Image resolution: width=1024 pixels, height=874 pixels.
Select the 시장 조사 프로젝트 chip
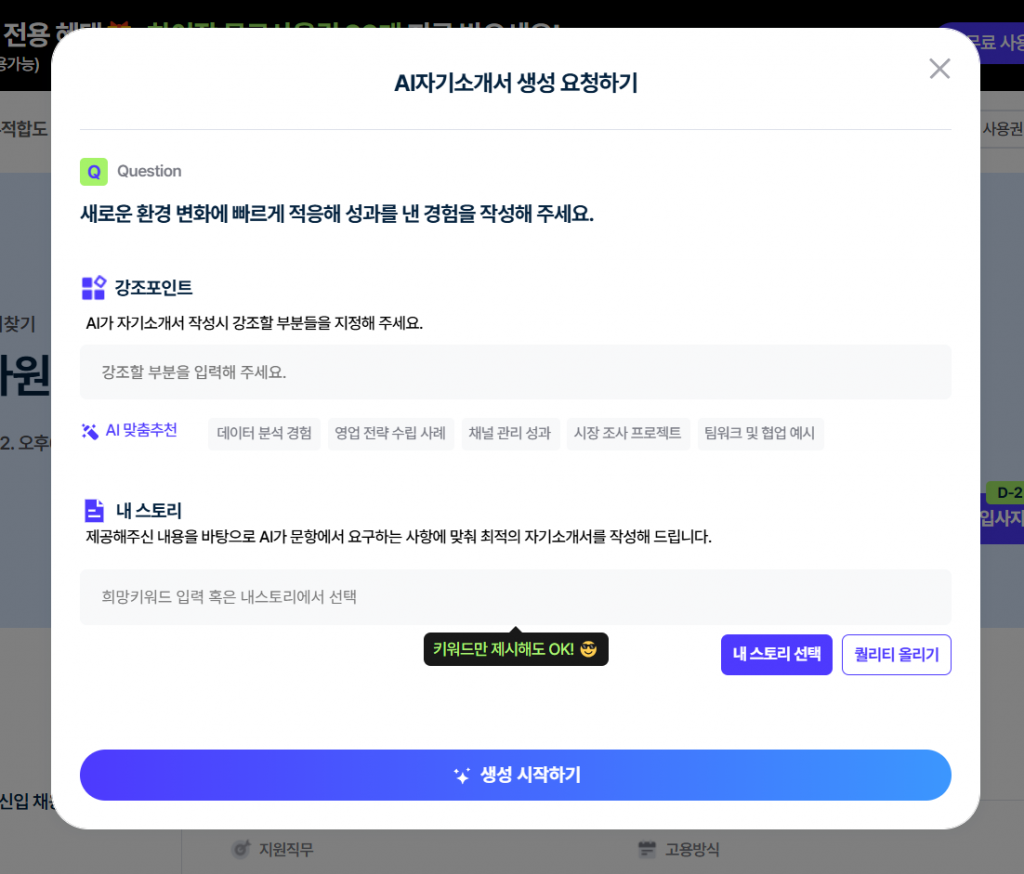point(627,434)
